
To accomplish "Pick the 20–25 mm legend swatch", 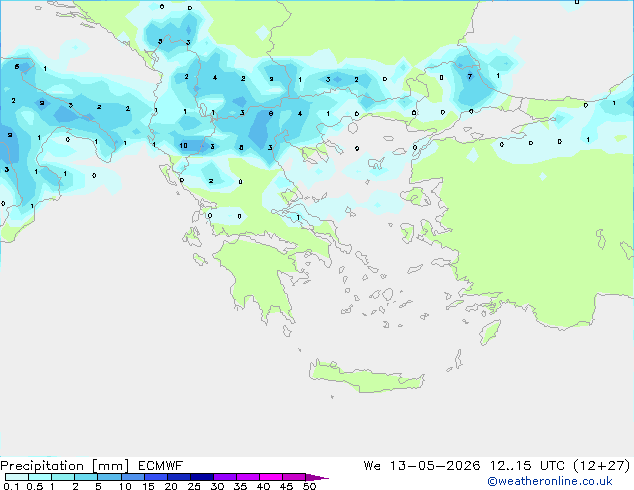I will (x=179, y=477).
